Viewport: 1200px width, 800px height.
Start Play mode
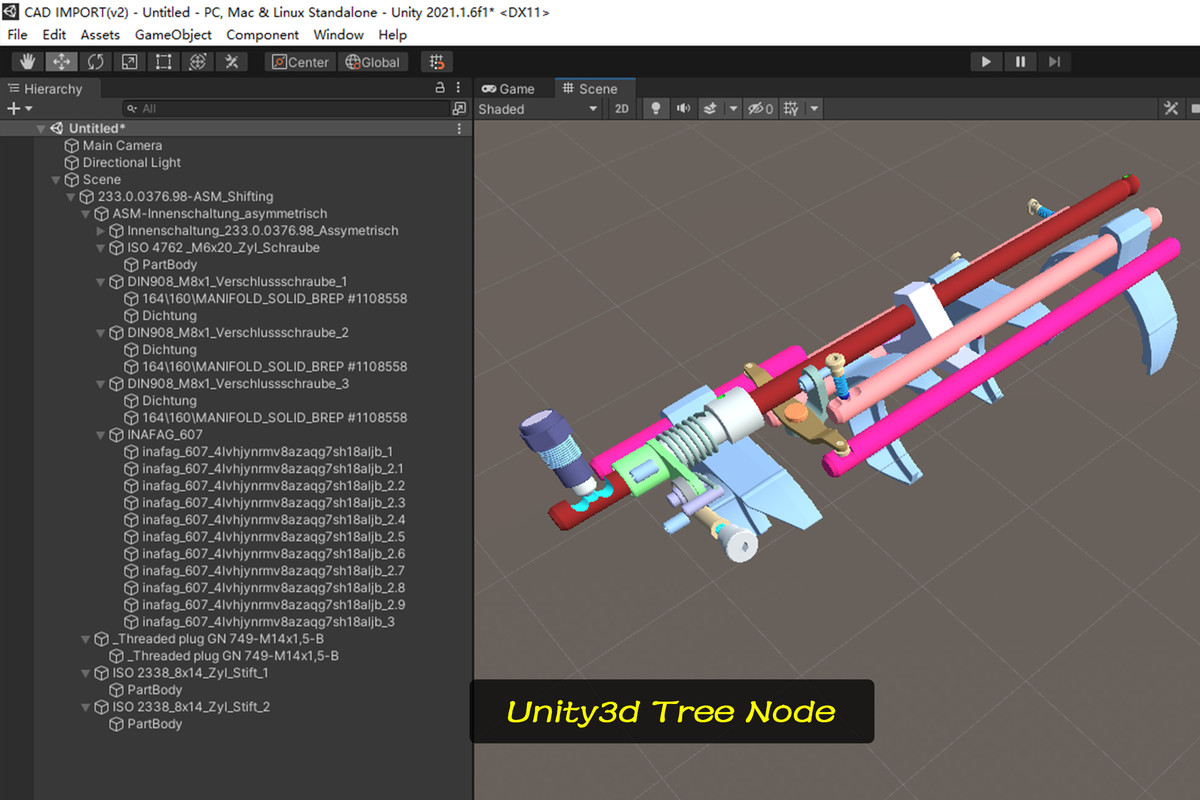coord(986,62)
